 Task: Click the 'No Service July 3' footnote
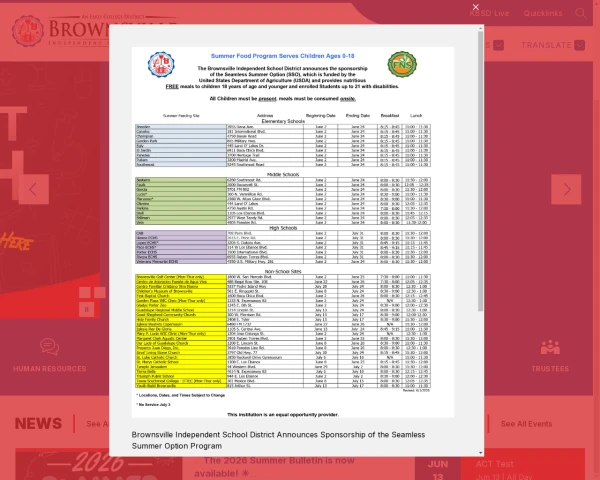click(153, 404)
